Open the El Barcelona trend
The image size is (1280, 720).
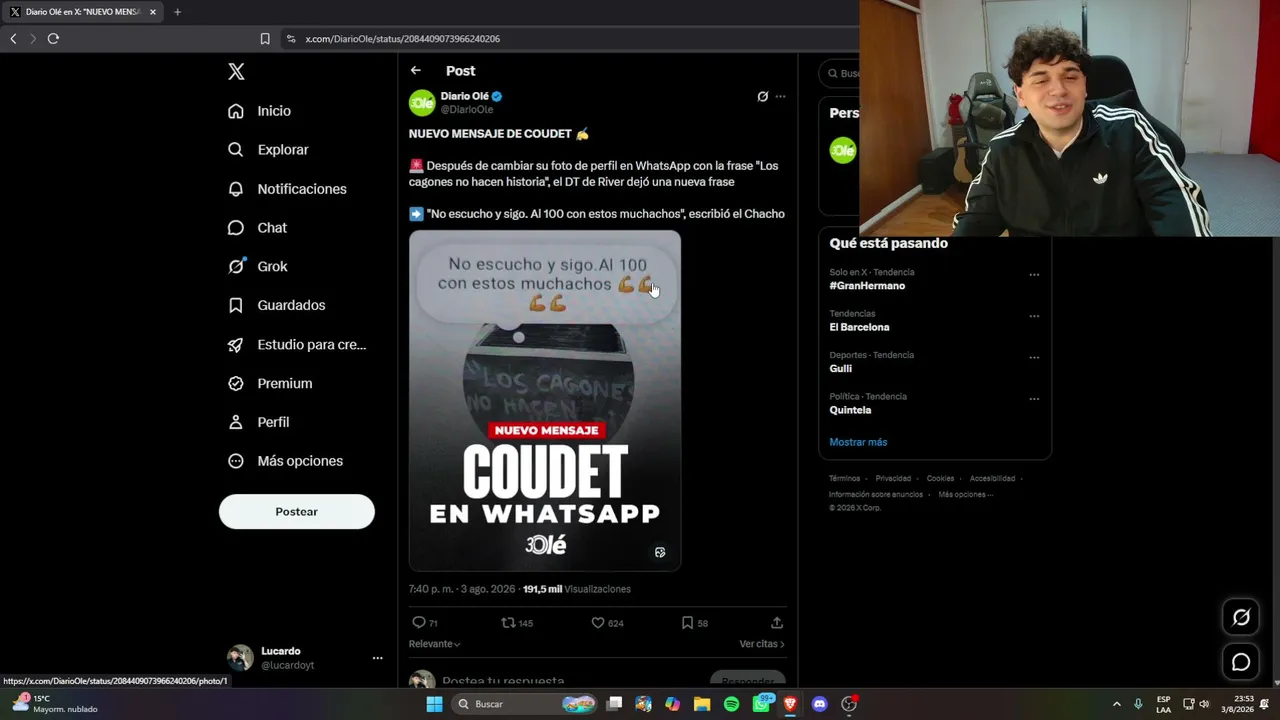tap(859, 327)
